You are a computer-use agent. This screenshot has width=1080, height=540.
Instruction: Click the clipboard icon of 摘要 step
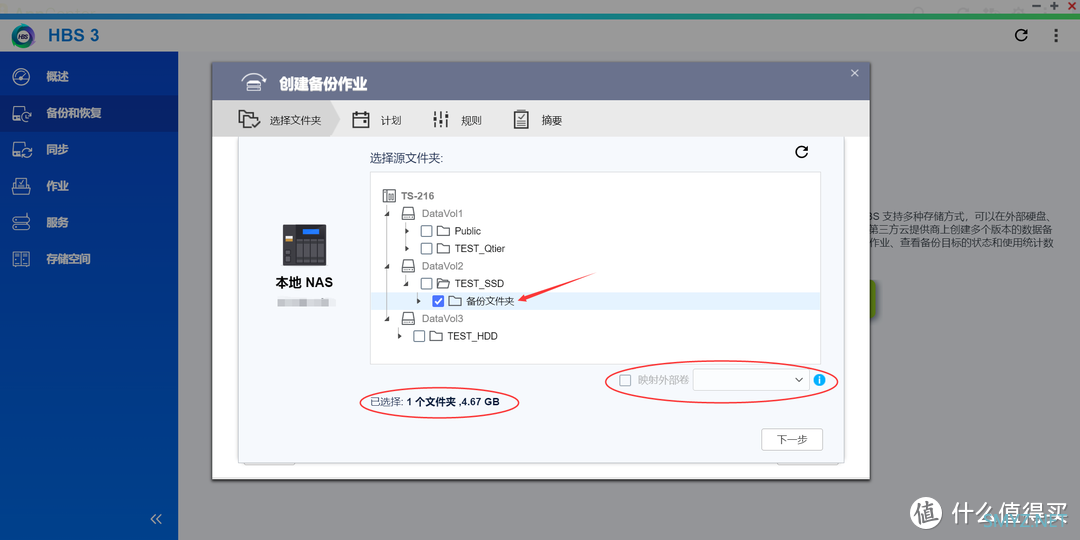521,120
